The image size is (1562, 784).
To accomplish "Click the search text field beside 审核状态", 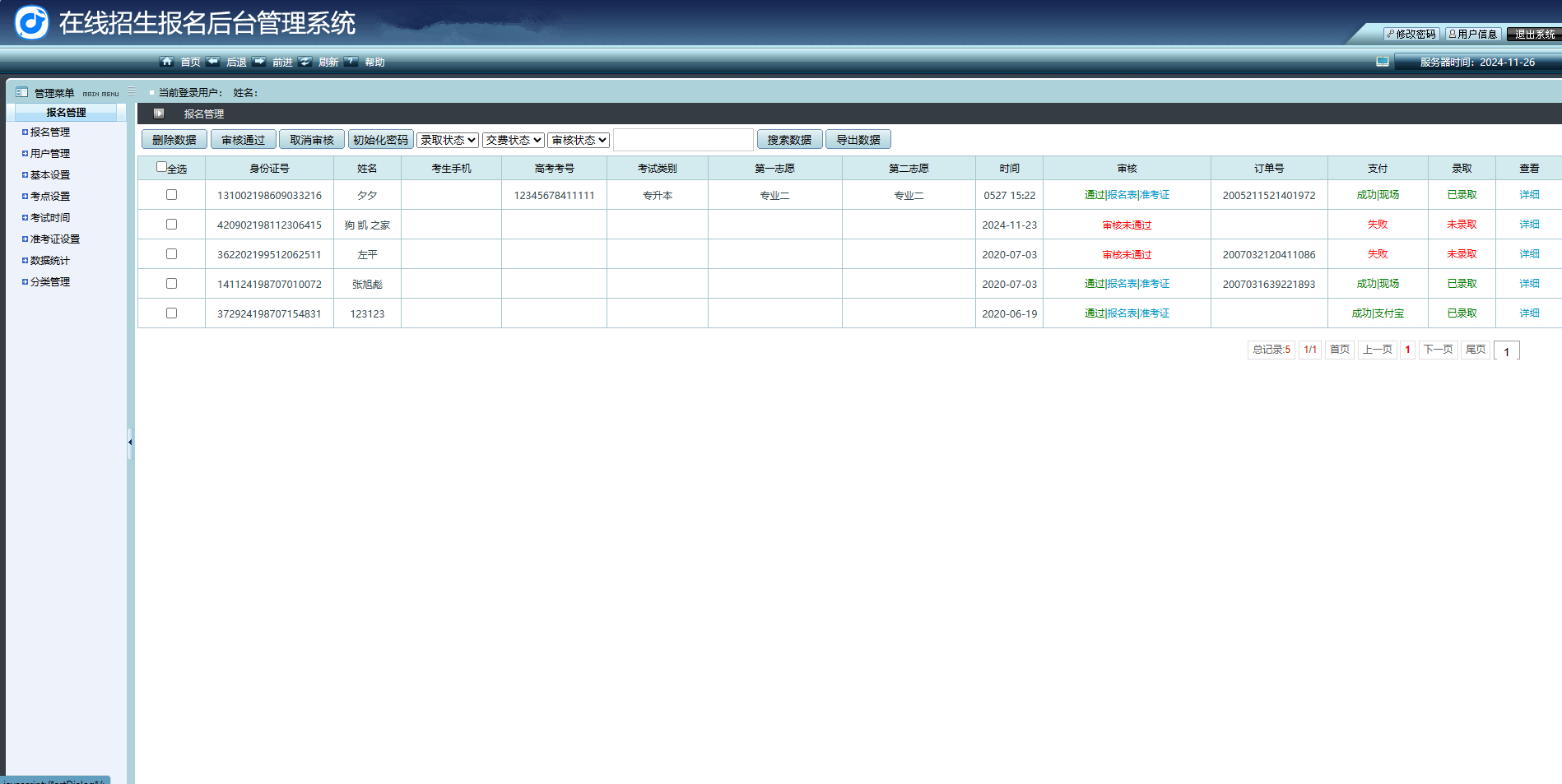I will coord(683,140).
